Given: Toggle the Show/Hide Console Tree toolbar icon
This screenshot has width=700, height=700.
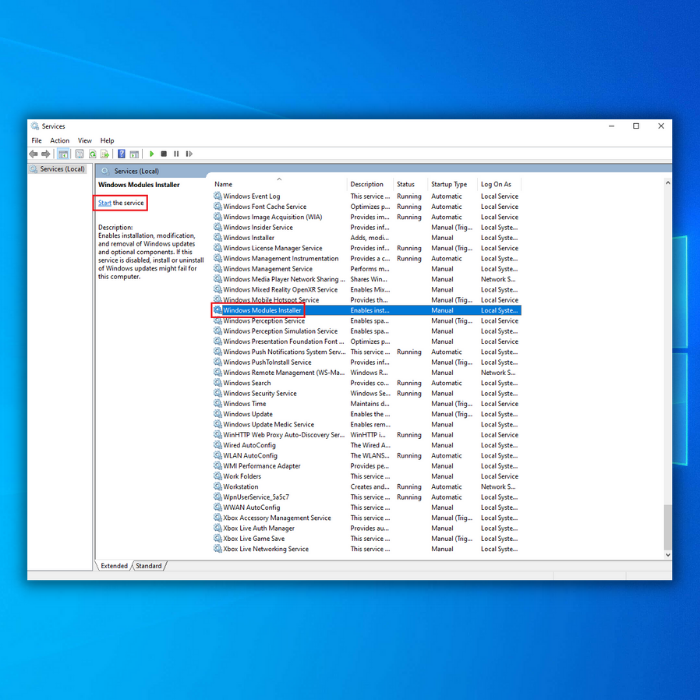Looking at the screenshot, I should 63,154.
